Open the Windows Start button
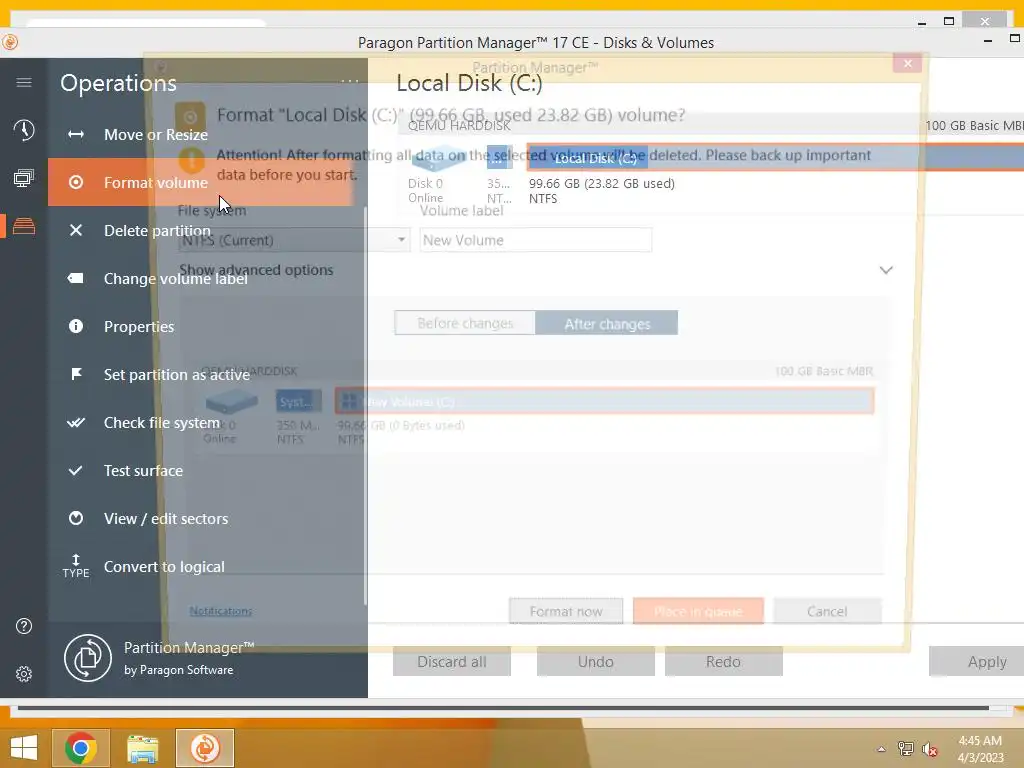 24,748
